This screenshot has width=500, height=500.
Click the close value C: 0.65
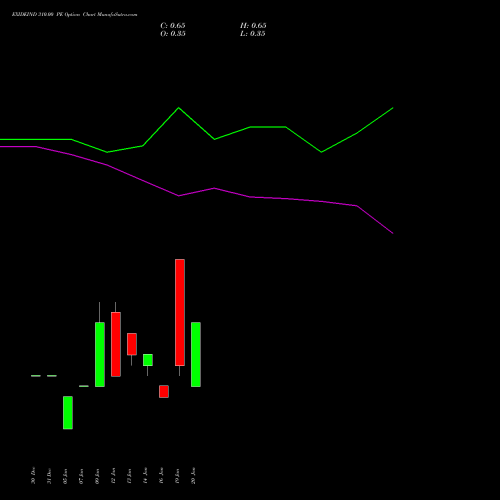pyautogui.click(x=173, y=26)
